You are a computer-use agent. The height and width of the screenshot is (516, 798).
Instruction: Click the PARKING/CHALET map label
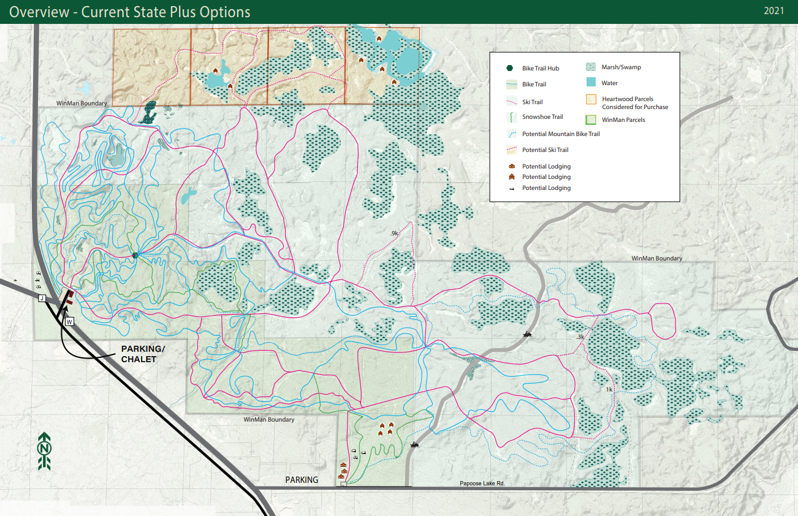point(142,354)
